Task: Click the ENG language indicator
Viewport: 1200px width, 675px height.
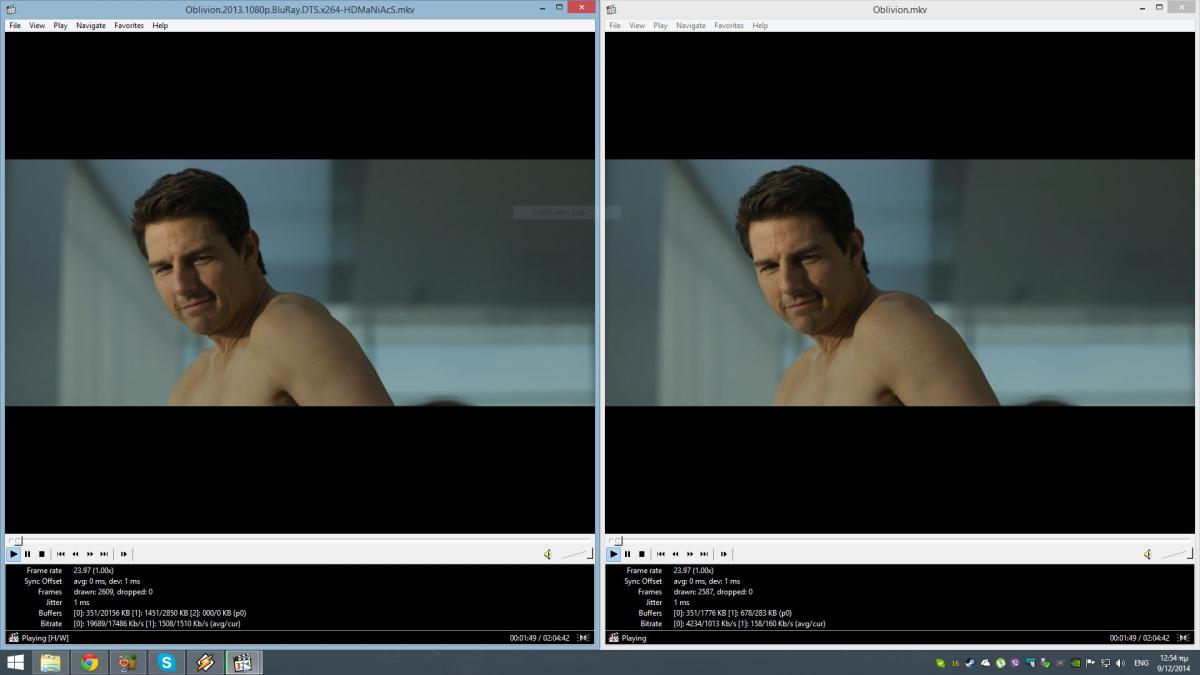Action: [x=1140, y=663]
